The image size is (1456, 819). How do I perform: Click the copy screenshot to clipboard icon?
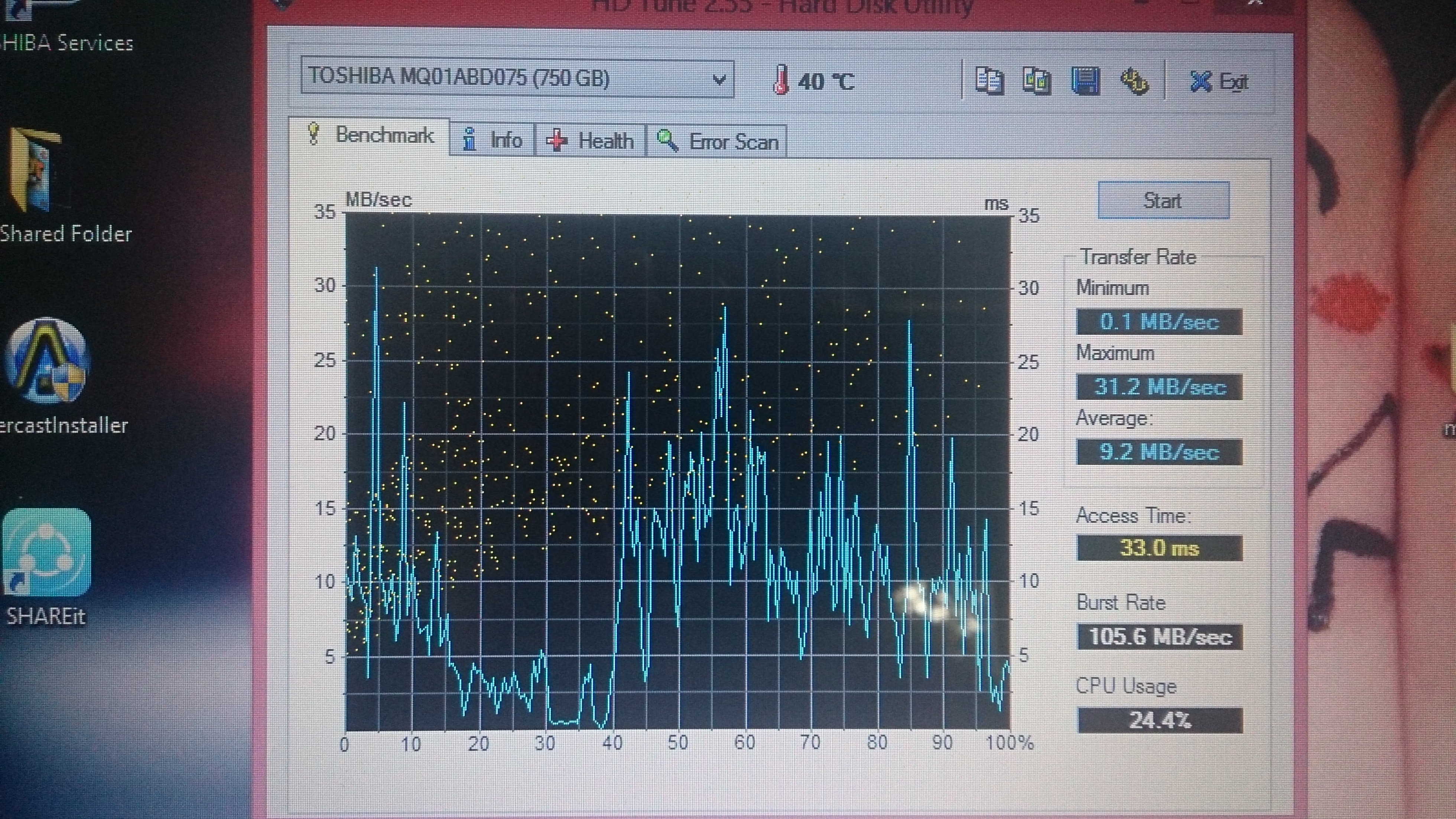1037,81
